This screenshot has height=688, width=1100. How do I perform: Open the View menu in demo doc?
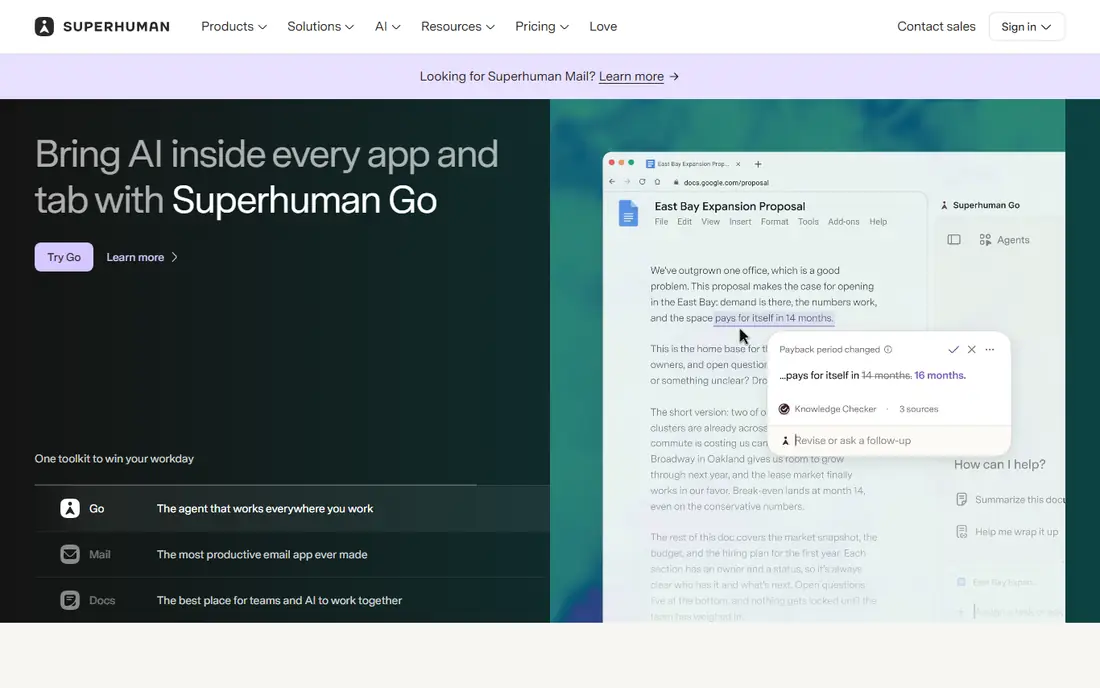coord(710,222)
